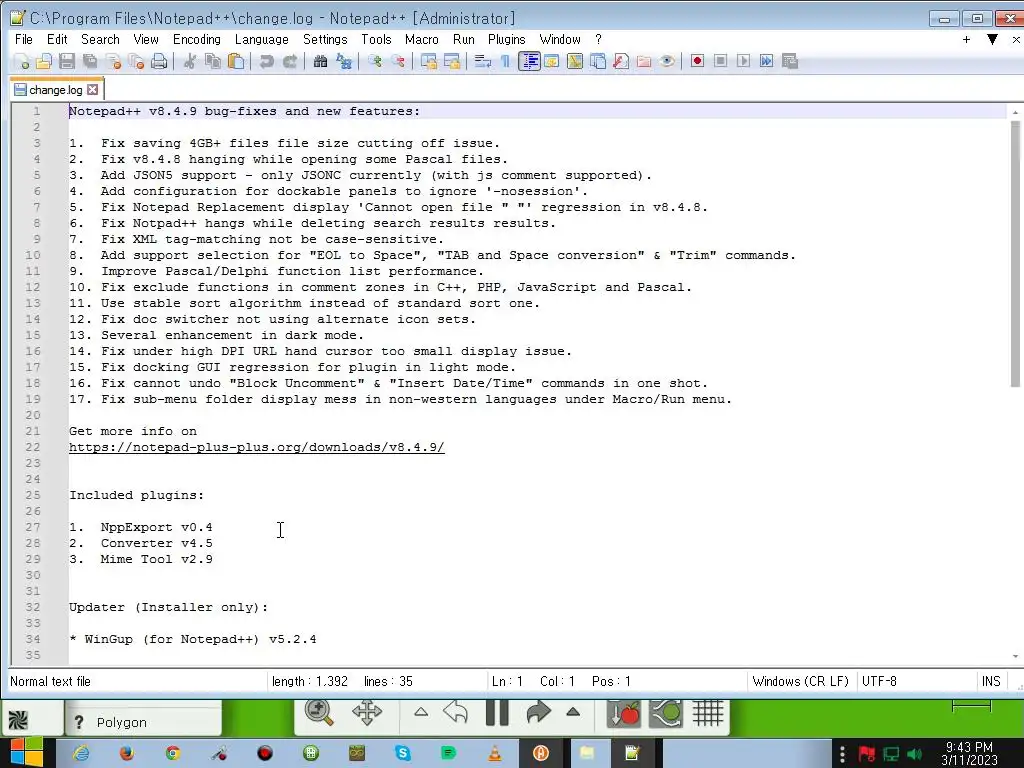This screenshot has width=1024, height=768.
Task: Click the Save recorded macro icon
Action: [790, 61]
